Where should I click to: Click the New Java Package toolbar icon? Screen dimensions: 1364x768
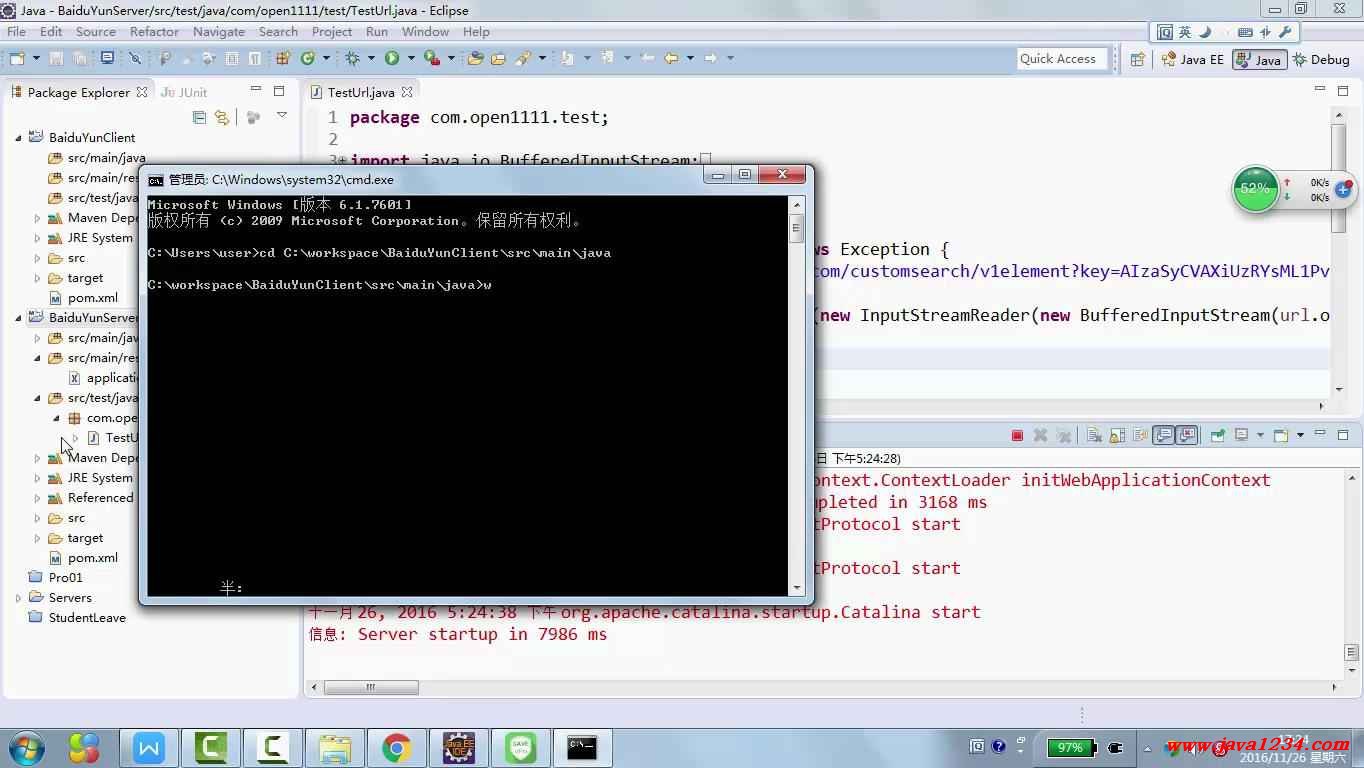coord(283,58)
